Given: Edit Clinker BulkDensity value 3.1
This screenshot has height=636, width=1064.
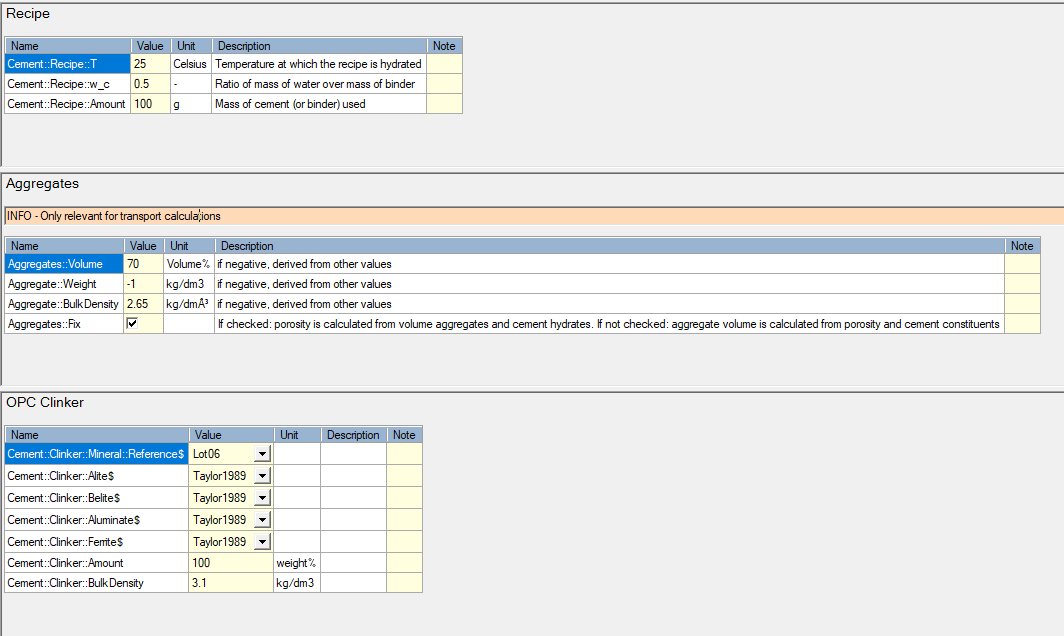Looking at the screenshot, I should [230, 583].
